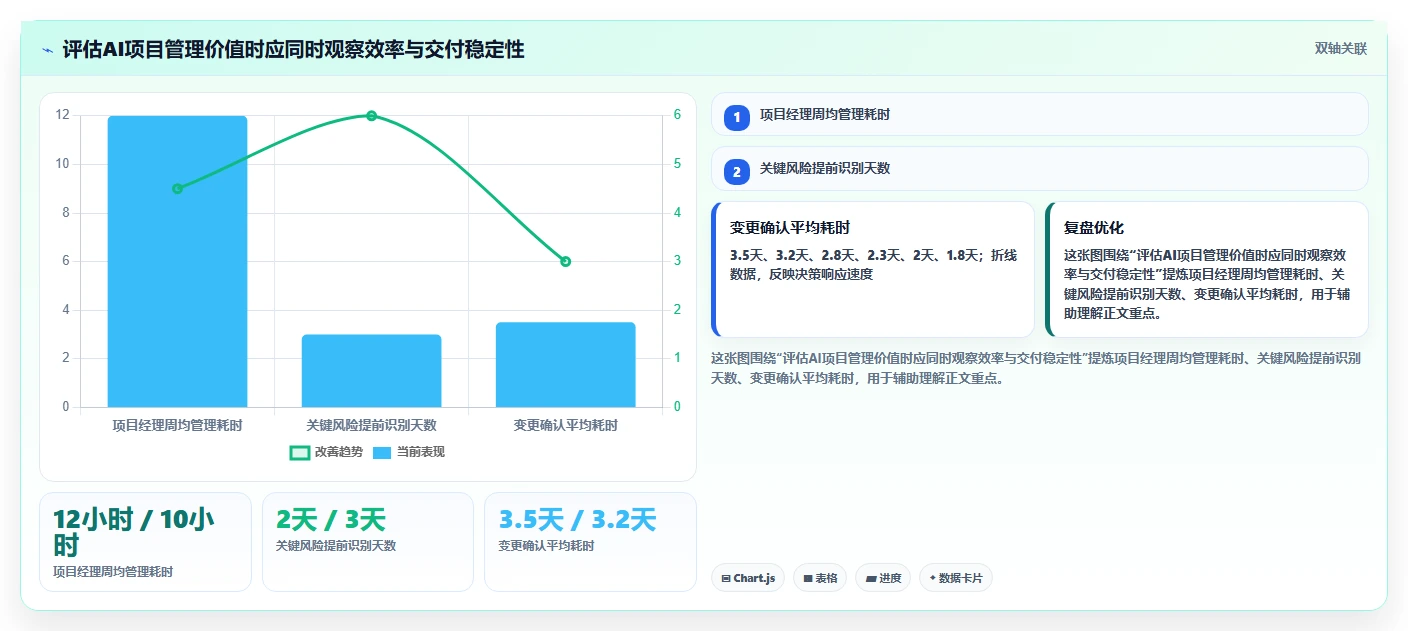Click the icon in the 进度 chip
This screenshot has width=1408, height=631.
pos(871,579)
